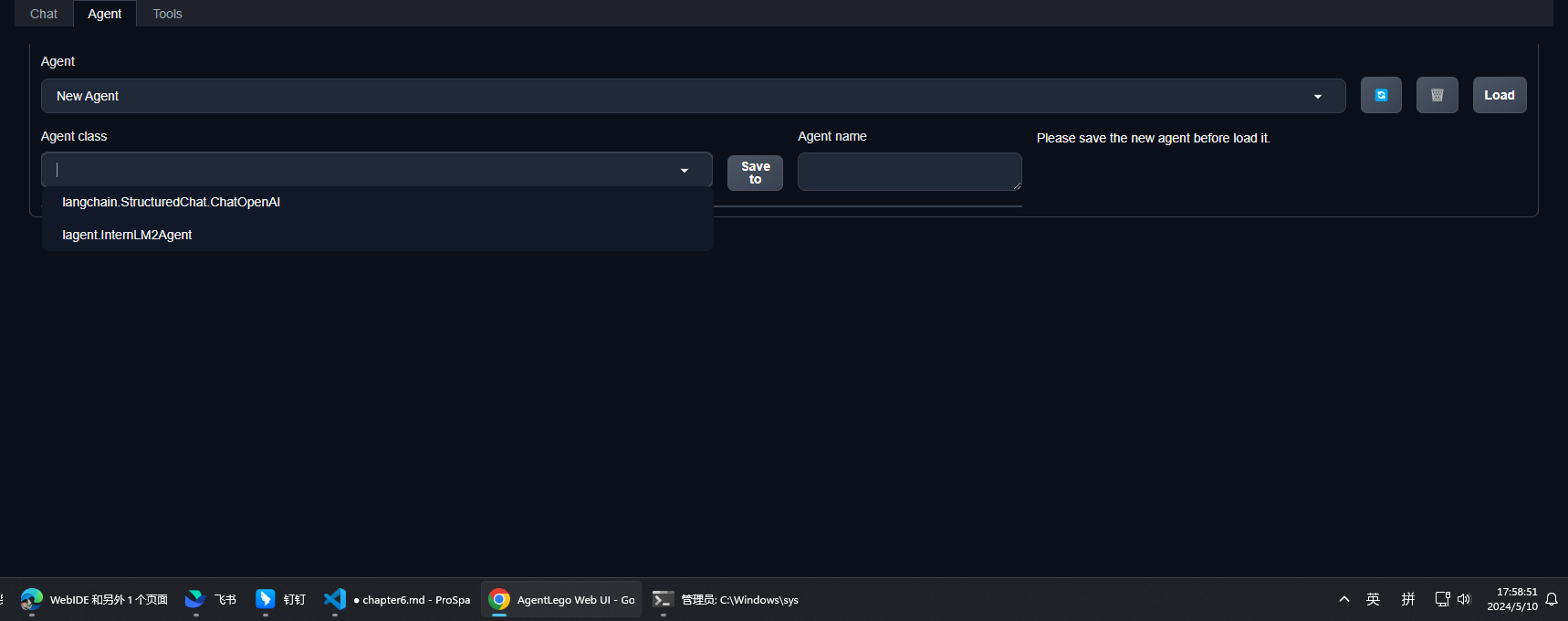Open the administrator command prompt window
The height and width of the screenshot is (621, 1568).
point(726,600)
